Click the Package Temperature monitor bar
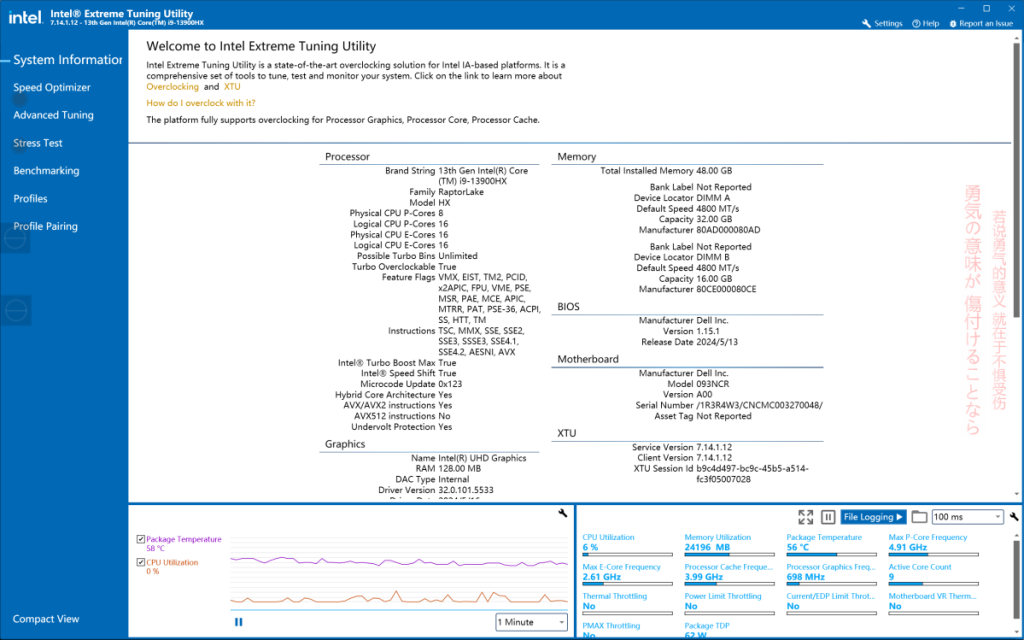1024x640 pixels. [831, 554]
